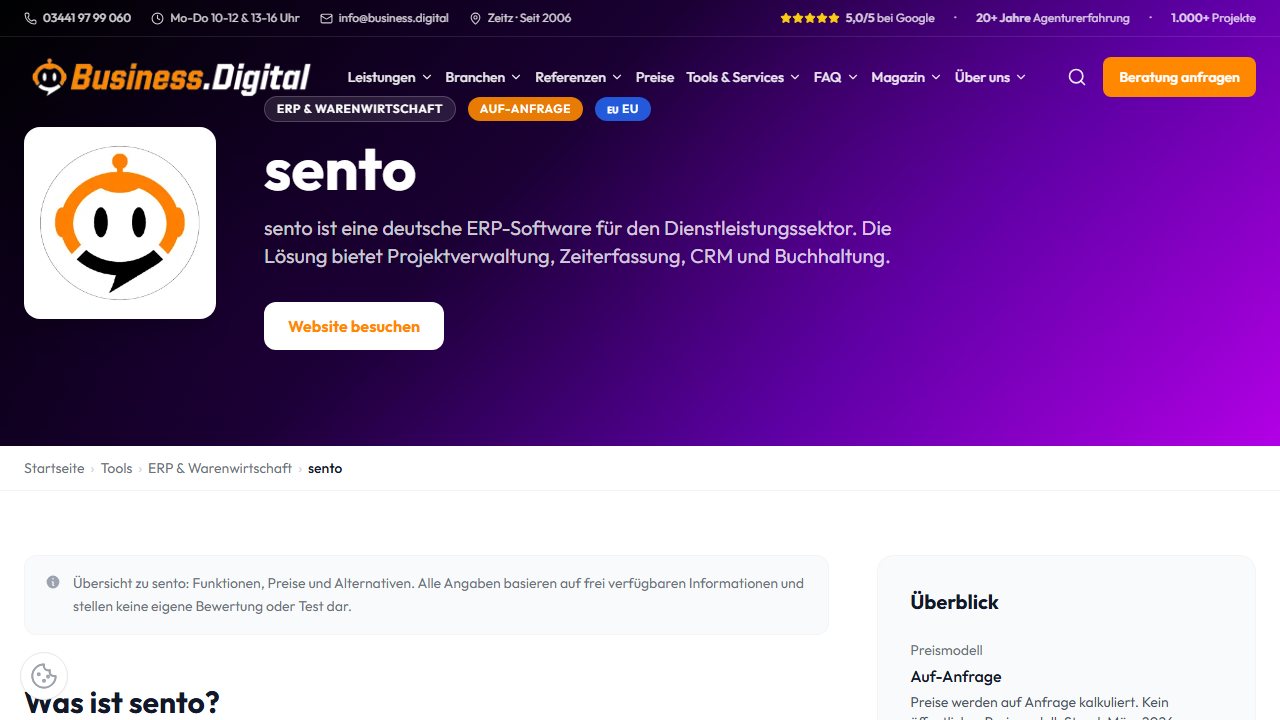Open cookie settings icon

tap(44, 676)
